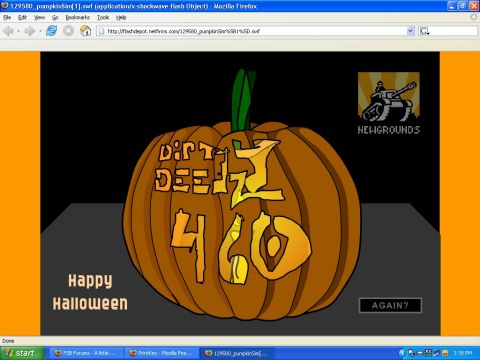Open the Bookmarks menu
This screenshot has height=360, width=480.
pos(78,17)
